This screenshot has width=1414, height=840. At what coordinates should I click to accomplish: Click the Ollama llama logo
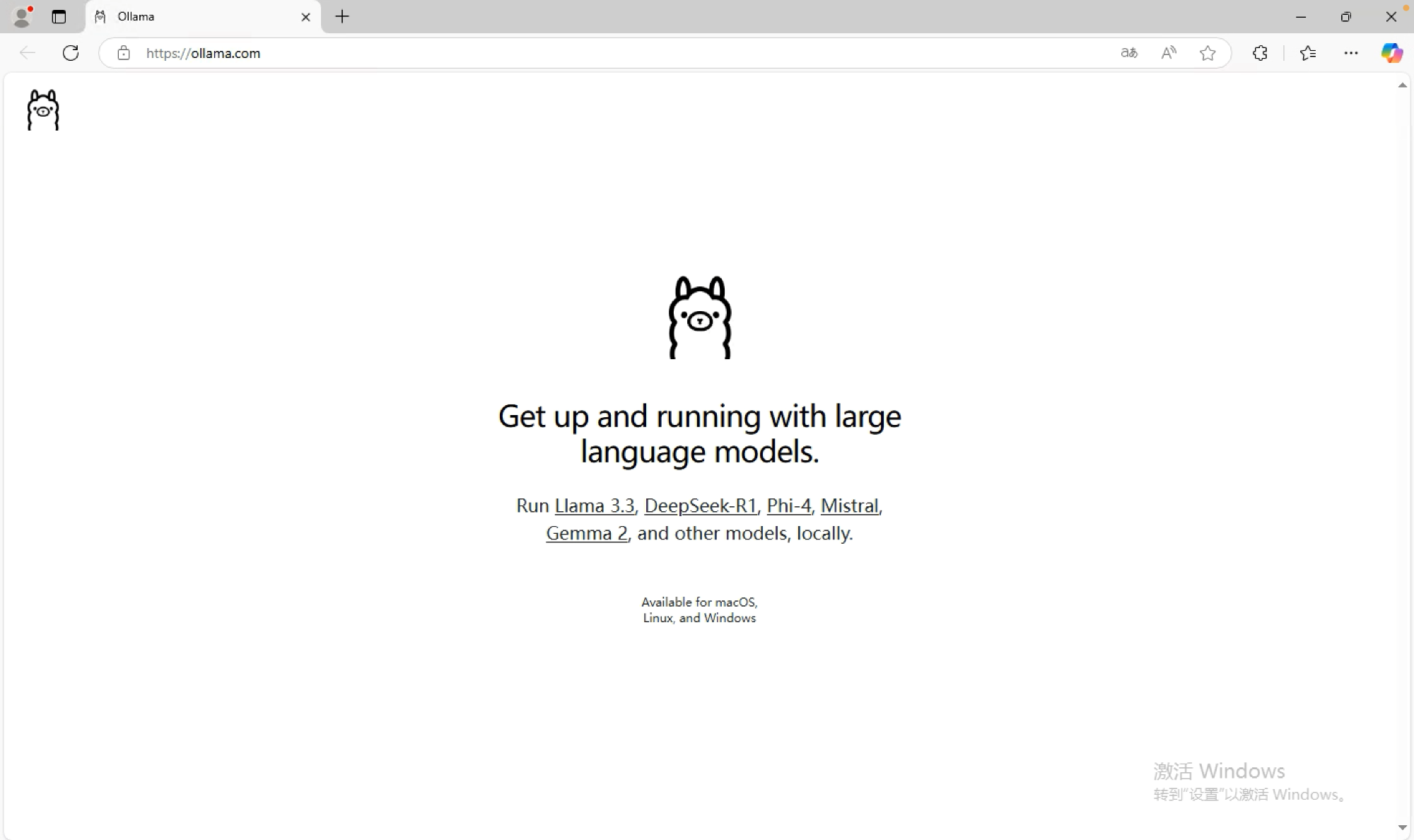tap(43, 110)
